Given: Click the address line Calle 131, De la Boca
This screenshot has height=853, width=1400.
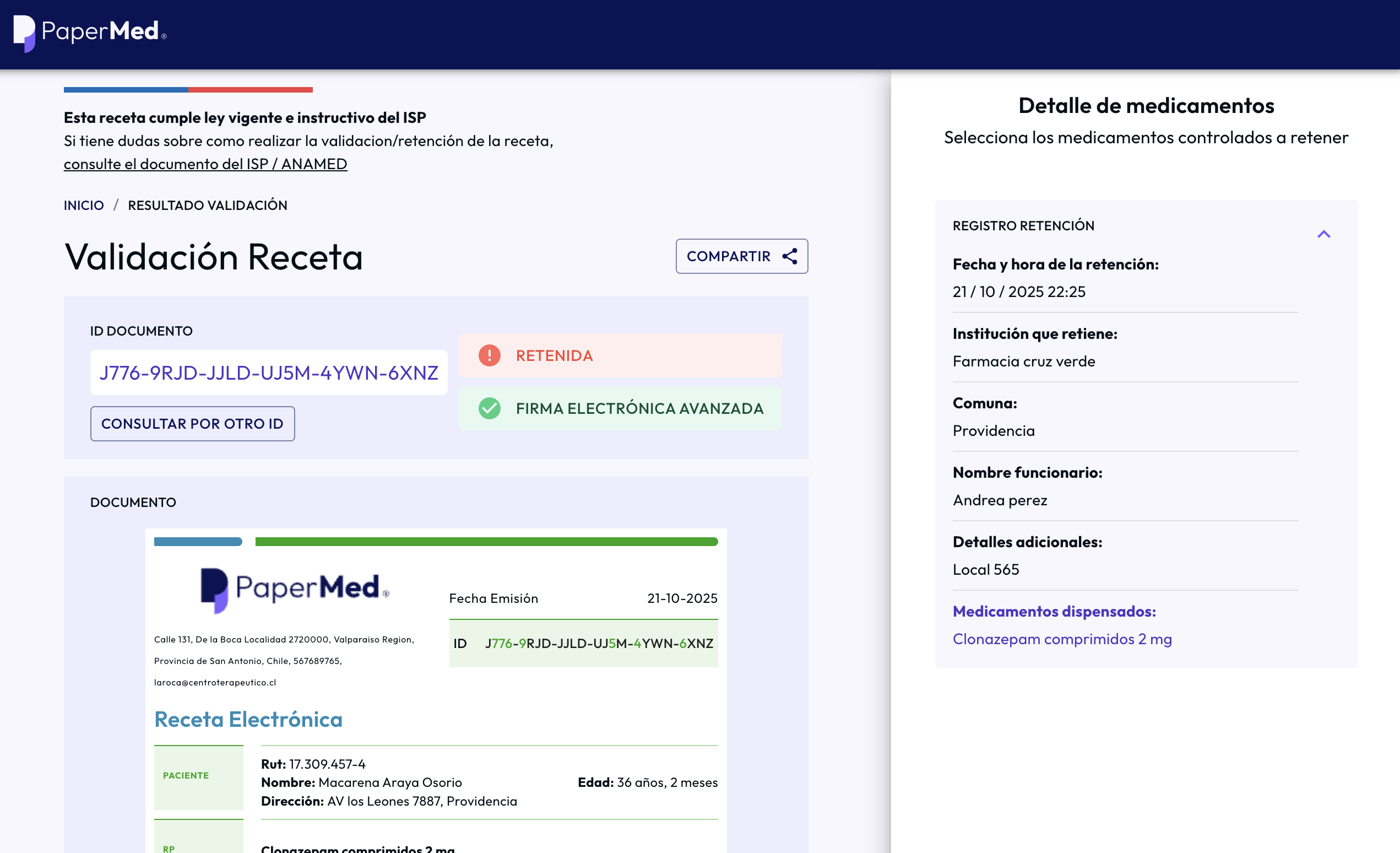Looking at the screenshot, I should [284, 640].
